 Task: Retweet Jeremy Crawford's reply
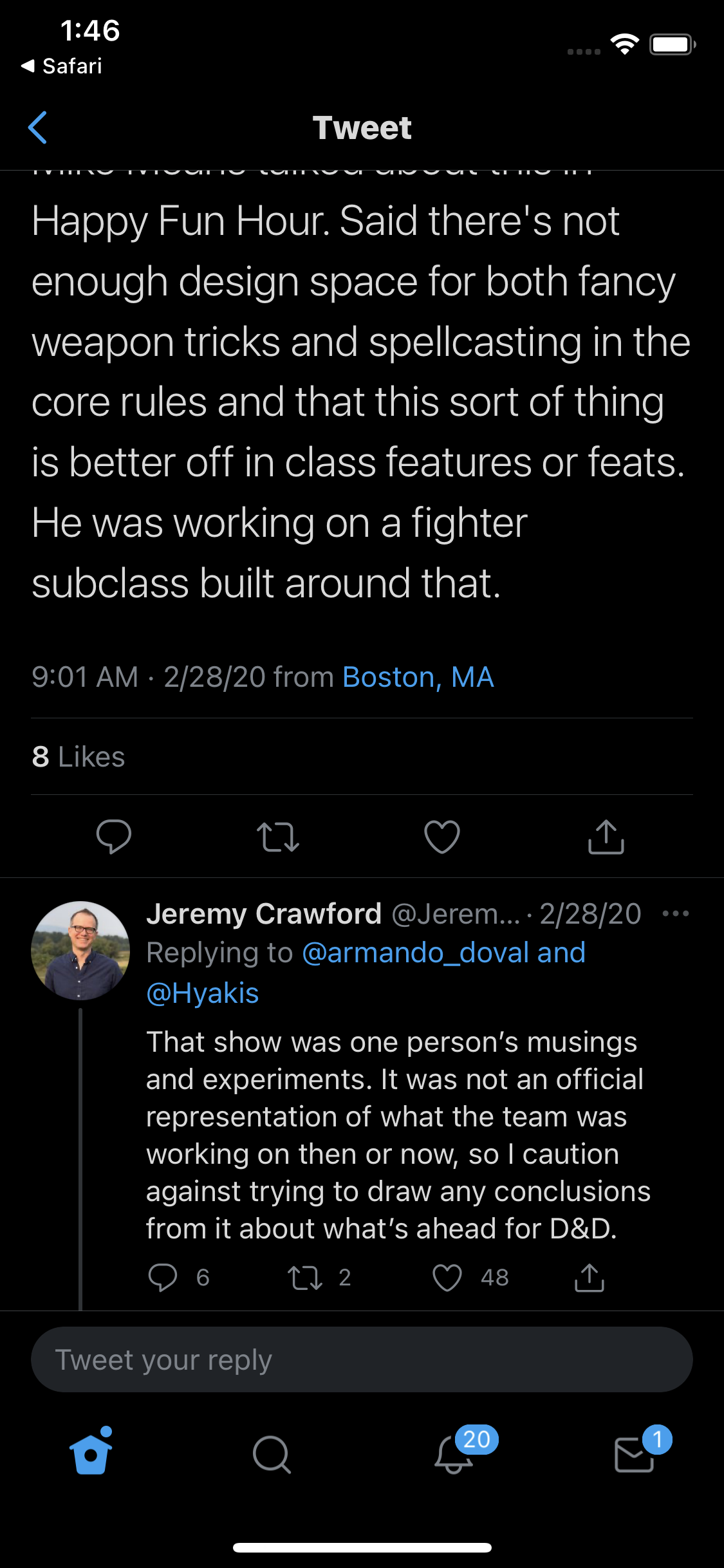click(304, 1278)
